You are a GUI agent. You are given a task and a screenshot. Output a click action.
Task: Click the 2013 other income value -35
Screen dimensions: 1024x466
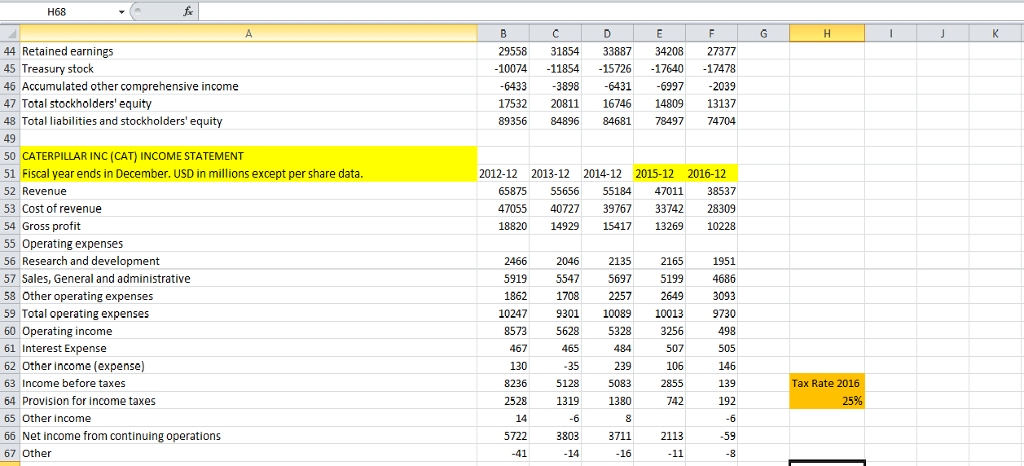coord(556,365)
